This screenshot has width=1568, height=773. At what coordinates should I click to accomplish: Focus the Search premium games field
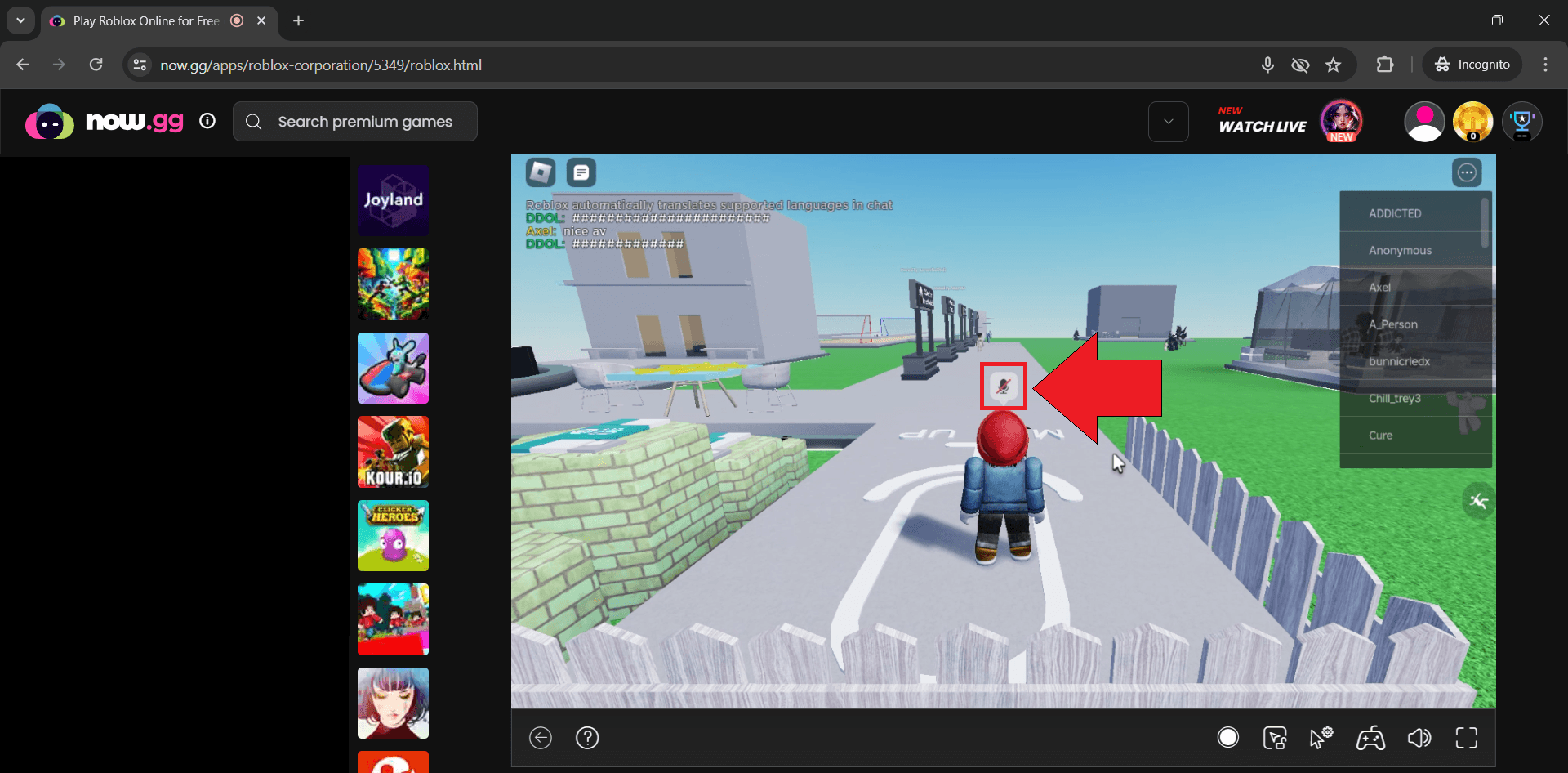pyautogui.click(x=355, y=122)
